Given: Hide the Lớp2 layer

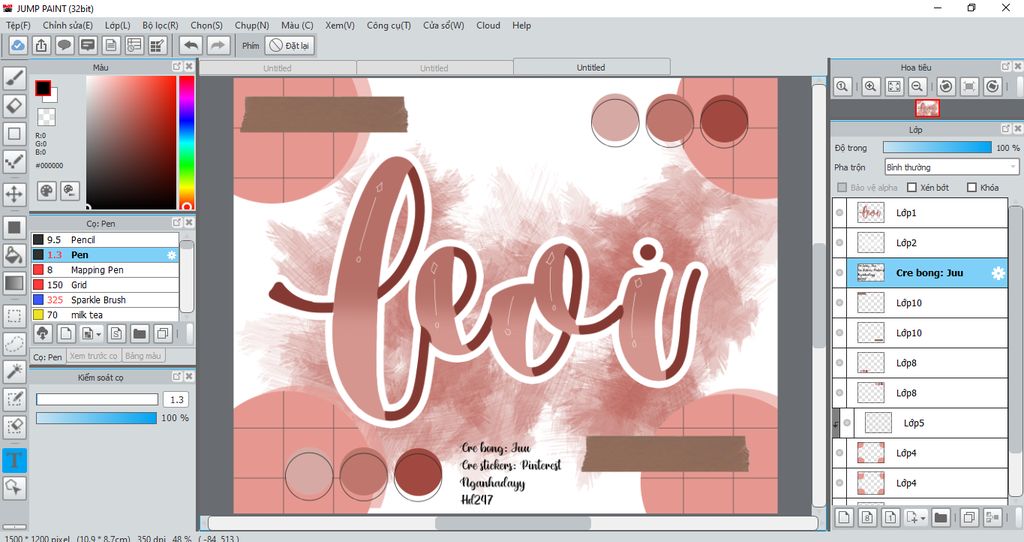Looking at the screenshot, I should coord(840,243).
